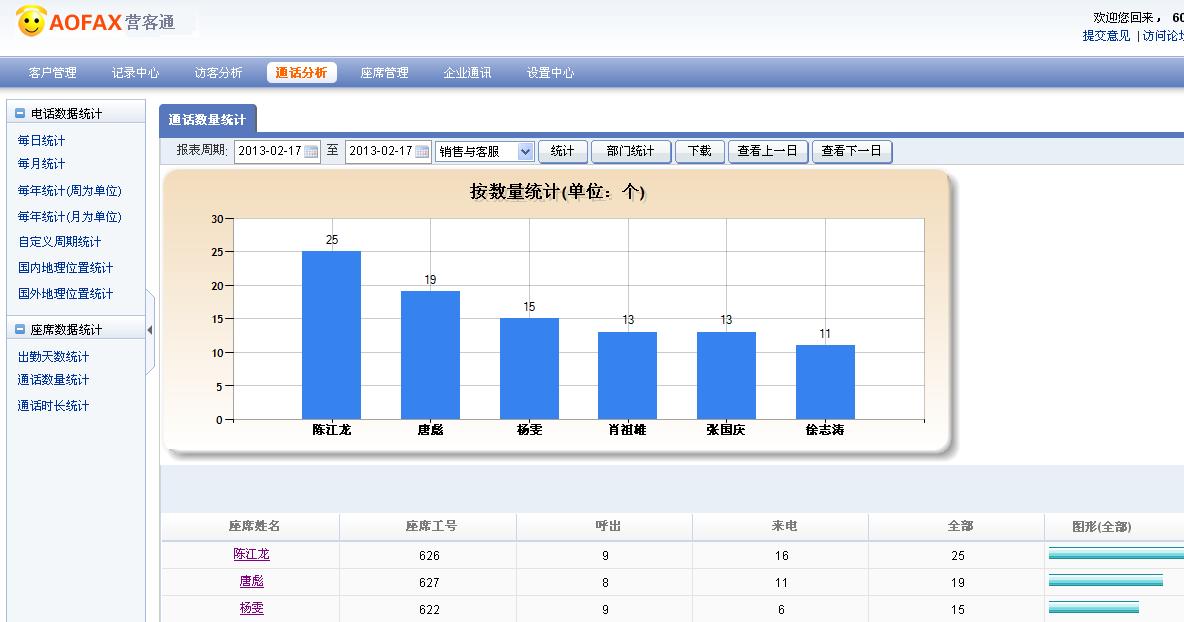Click the 唐彪 bar valued 19
The width and height of the screenshot is (1184, 622).
coord(430,355)
